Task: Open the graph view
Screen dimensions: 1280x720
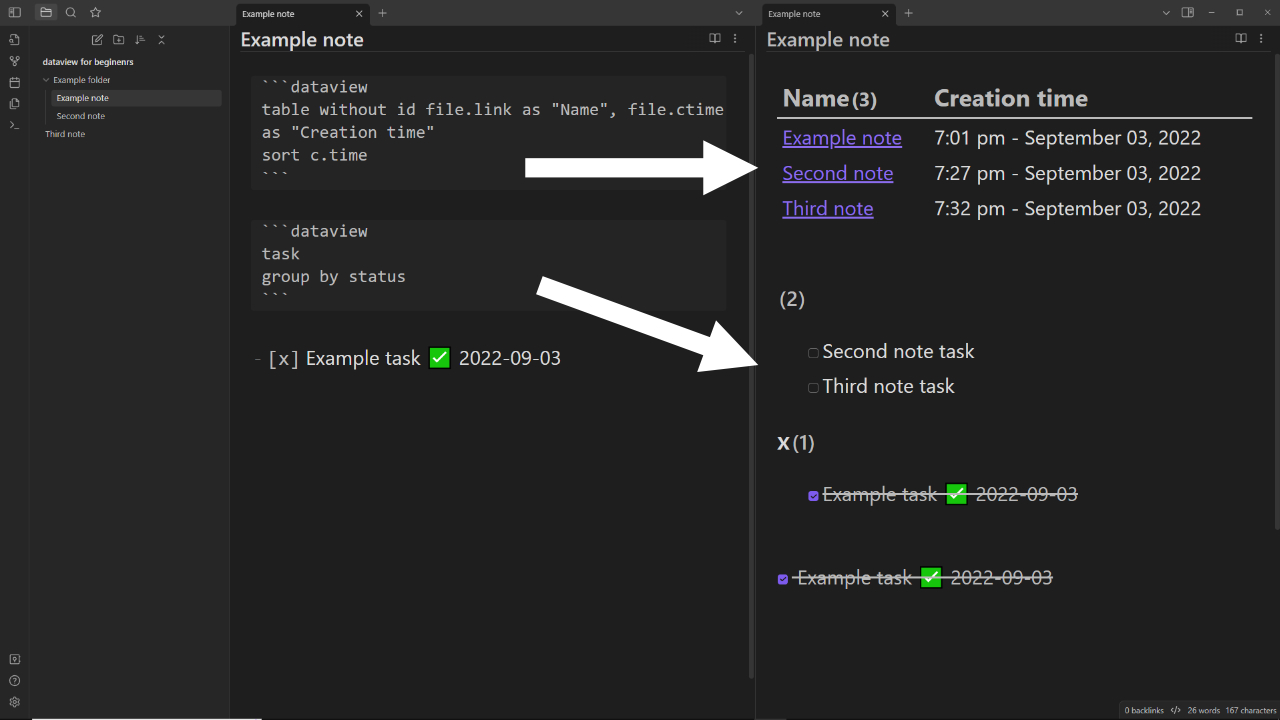Action: coord(14,61)
